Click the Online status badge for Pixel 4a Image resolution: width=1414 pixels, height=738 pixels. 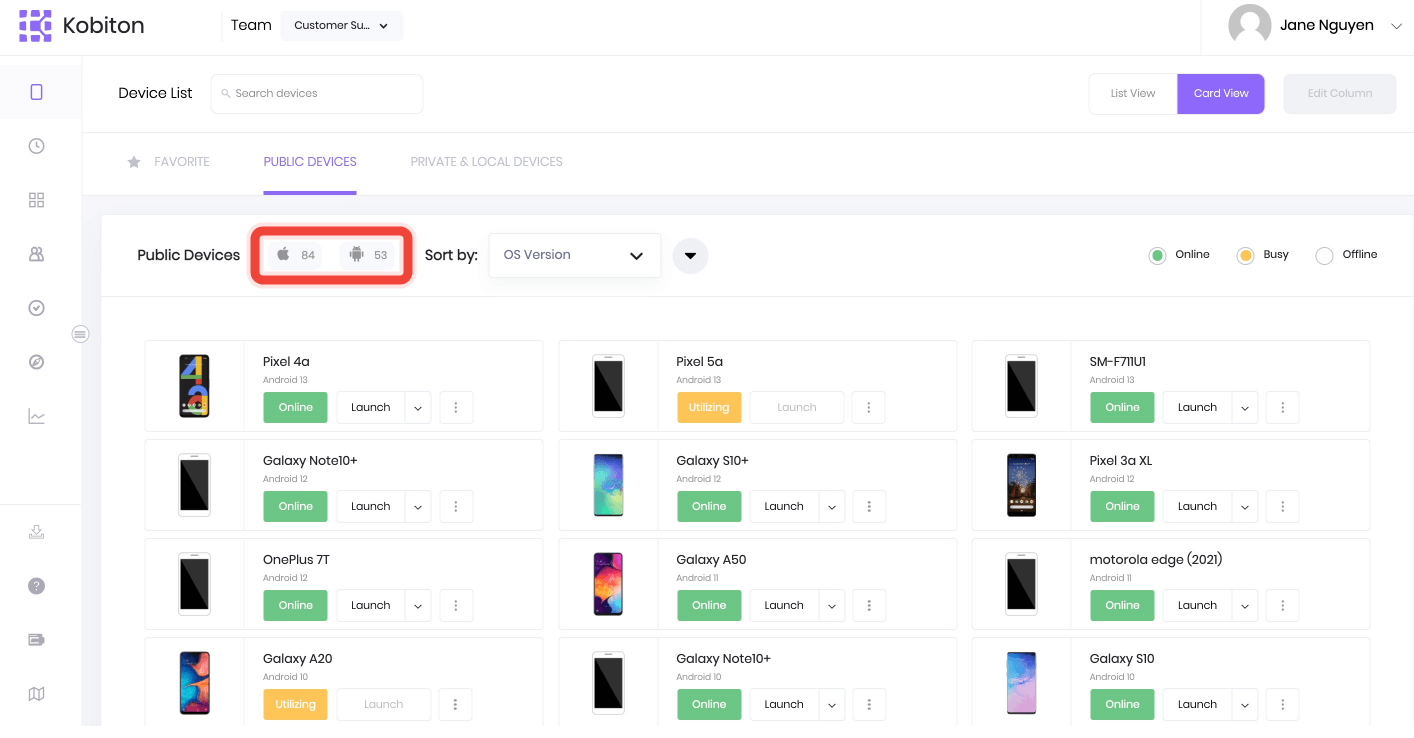(296, 407)
